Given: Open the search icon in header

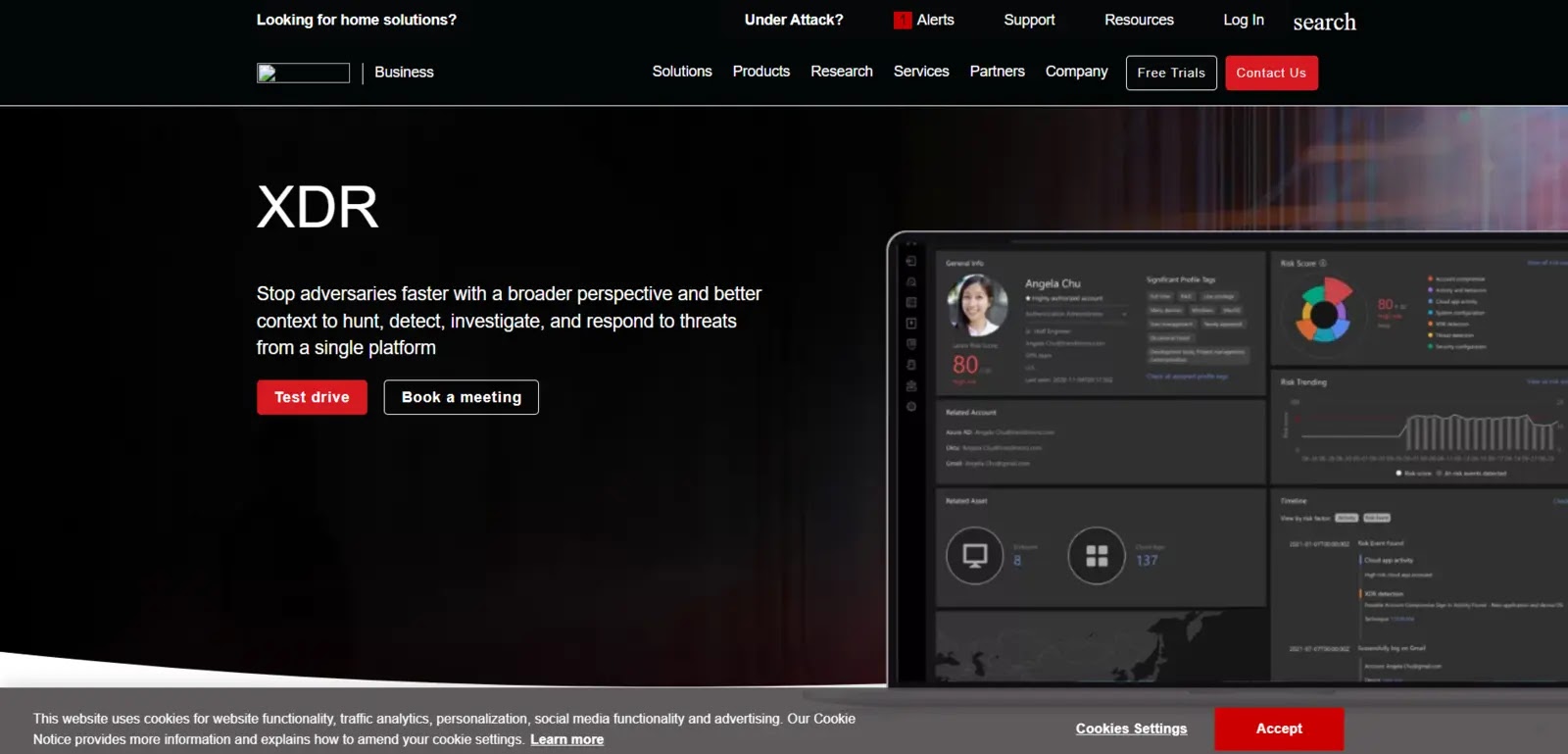Looking at the screenshot, I should click(1324, 22).
